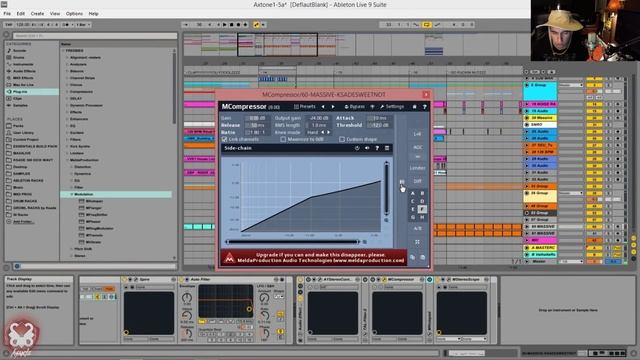Select preset slot A

413,193
